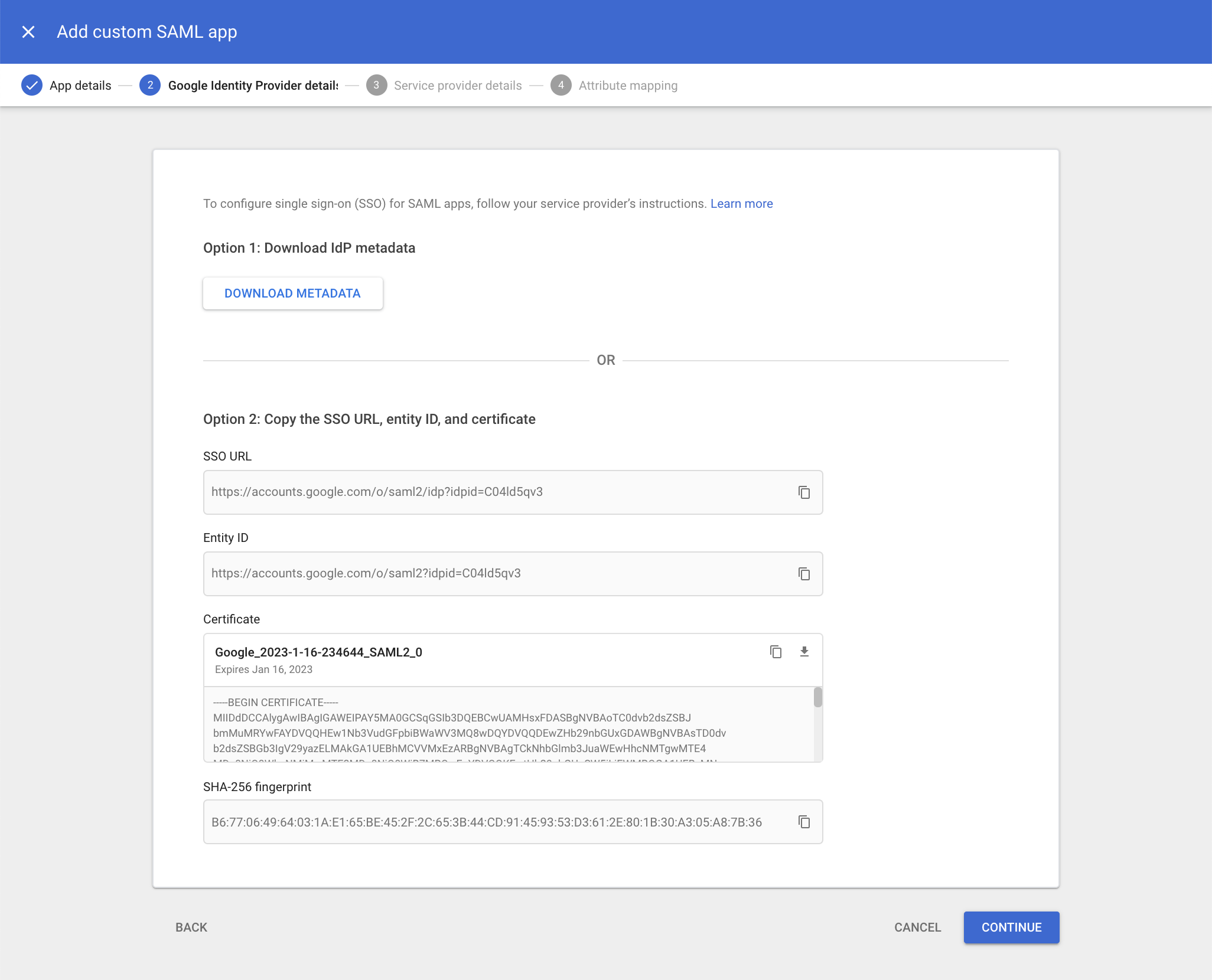Click the certificate line starting with bmMuMRYw

[470, 733]
